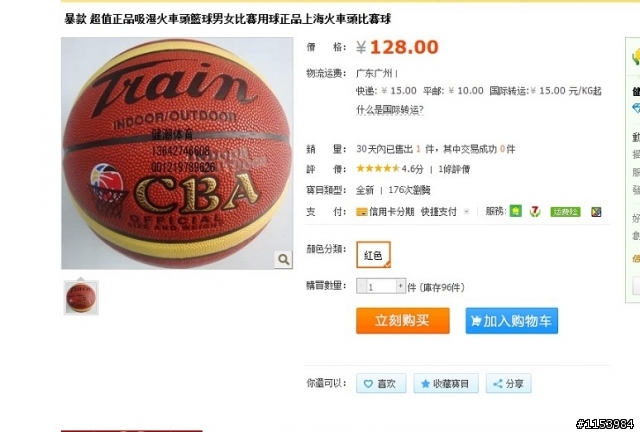Expand the payment methods dropdown arrow

pyautogui.click(x=467, y=212)
